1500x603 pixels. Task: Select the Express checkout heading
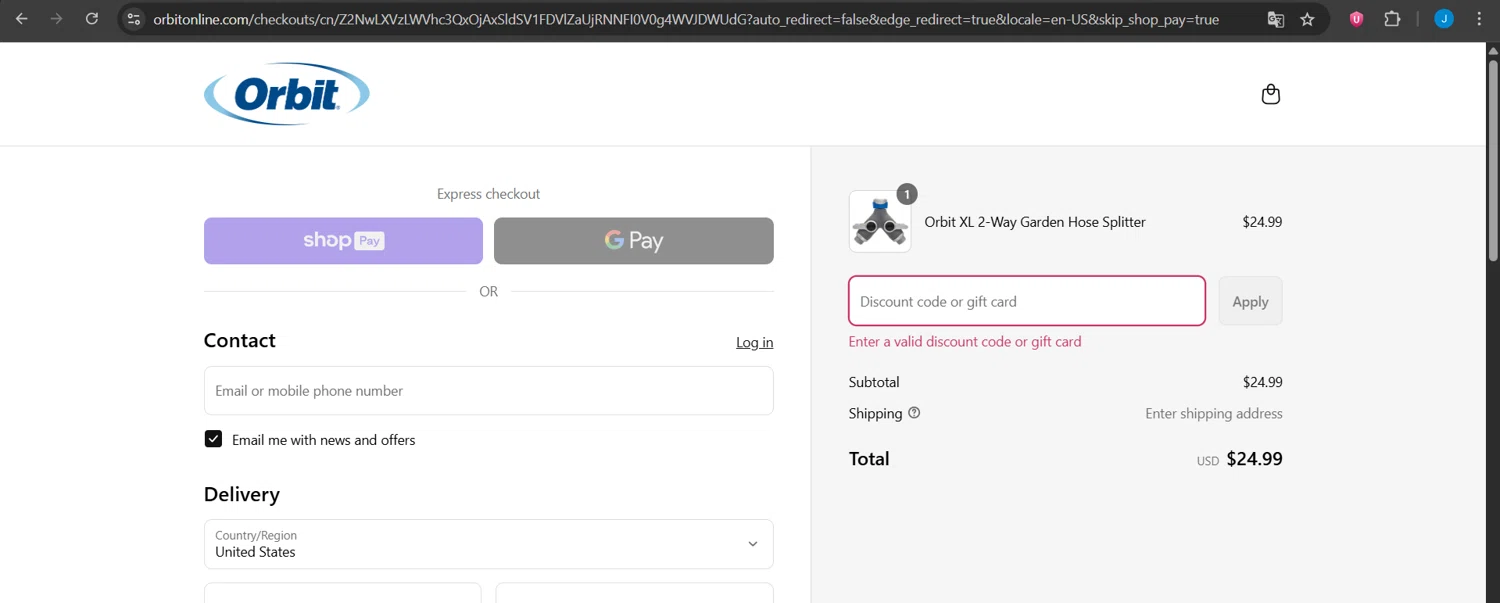[x=488, y=194]
